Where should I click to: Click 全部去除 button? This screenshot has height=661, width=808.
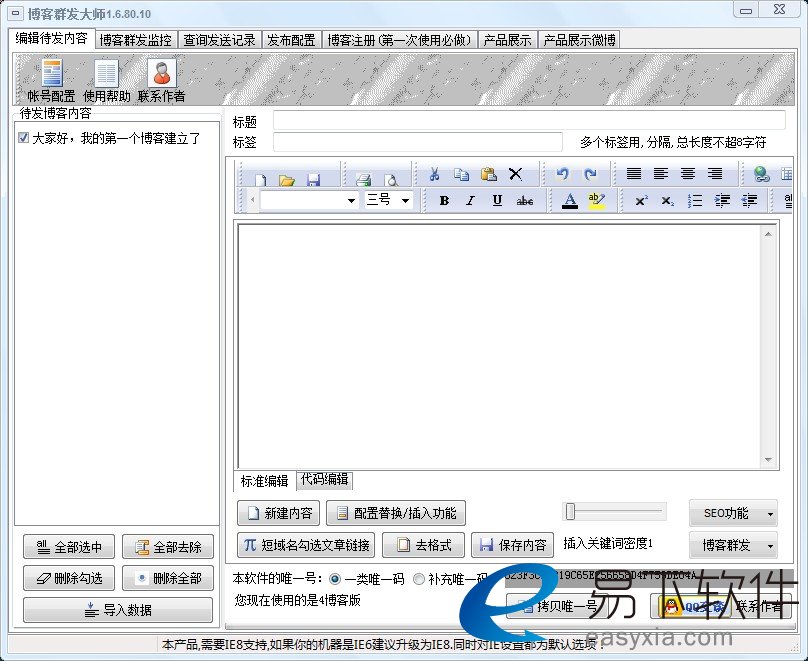(x=167, y=547)
